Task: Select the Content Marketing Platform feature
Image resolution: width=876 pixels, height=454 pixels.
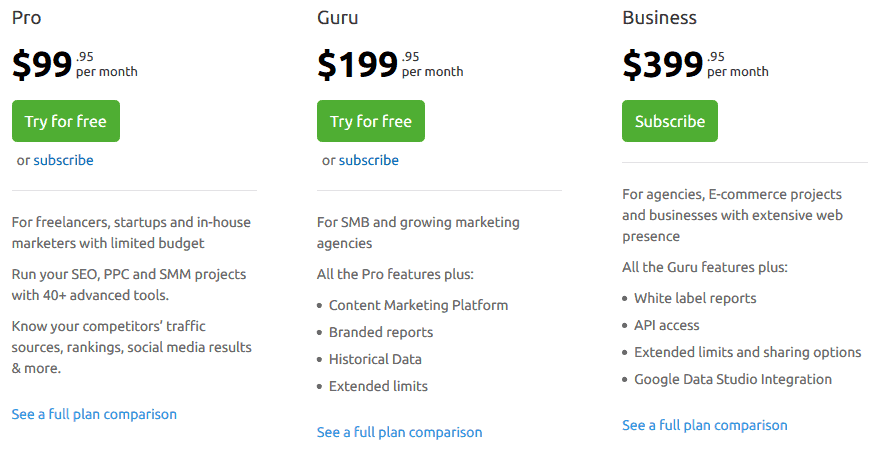Action: [x=418, y=305]
